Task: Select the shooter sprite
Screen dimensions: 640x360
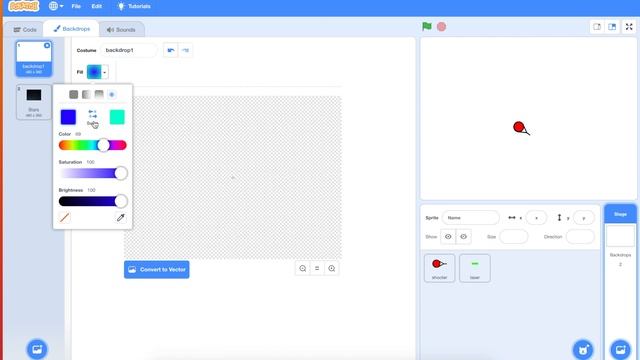Action: [x=440, y=268]
